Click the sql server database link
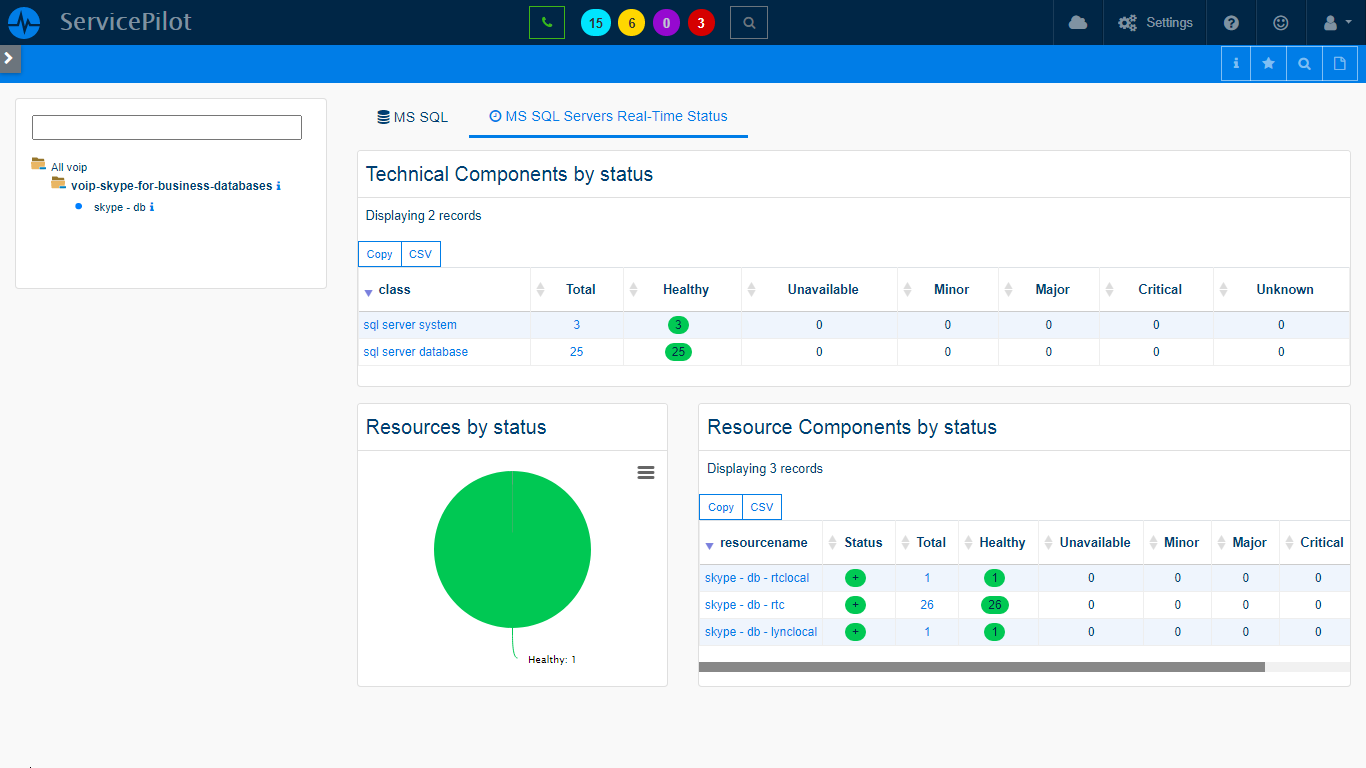This screenshot has width=1366, height=768. (x=415, y=352)
